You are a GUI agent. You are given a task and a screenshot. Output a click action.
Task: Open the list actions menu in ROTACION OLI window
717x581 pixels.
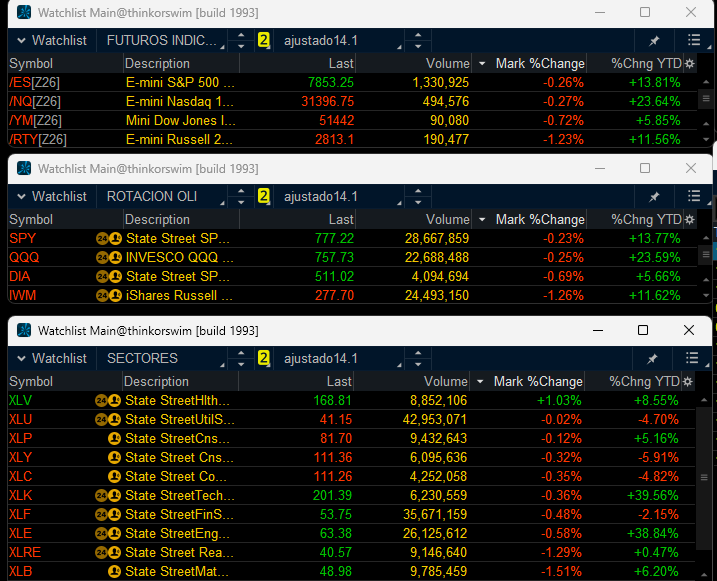[694, 196]
